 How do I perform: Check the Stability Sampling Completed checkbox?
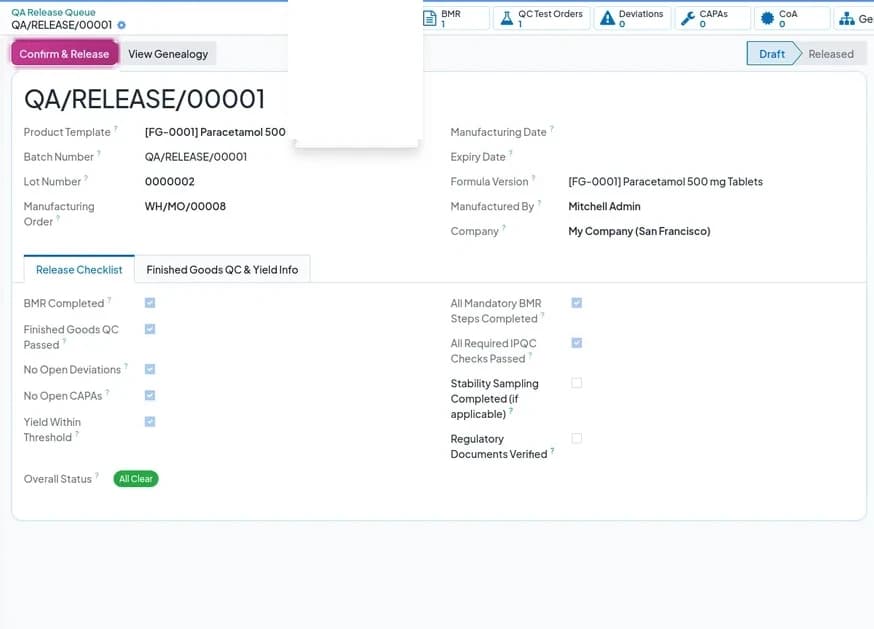tap(577, 383)
